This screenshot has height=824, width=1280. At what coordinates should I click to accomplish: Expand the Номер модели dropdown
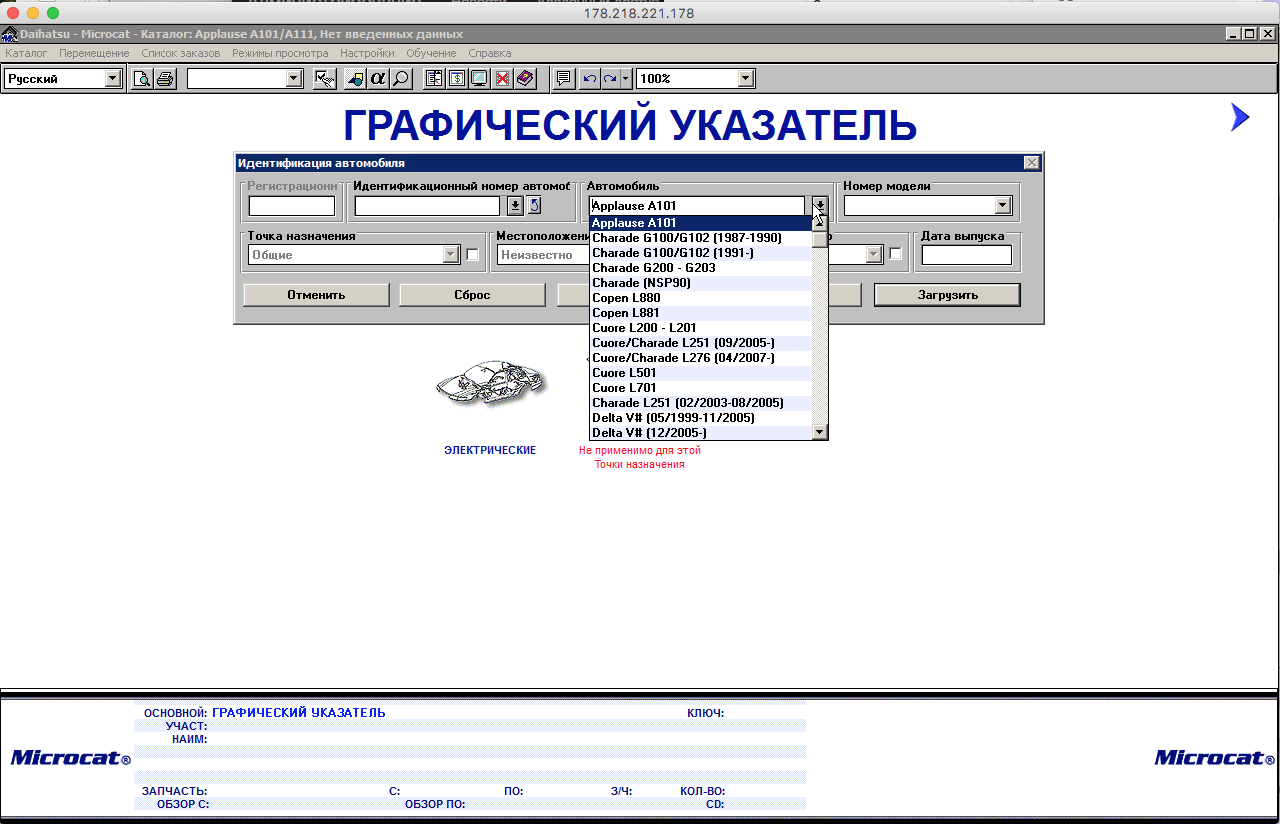click(x=1002, y=205)
